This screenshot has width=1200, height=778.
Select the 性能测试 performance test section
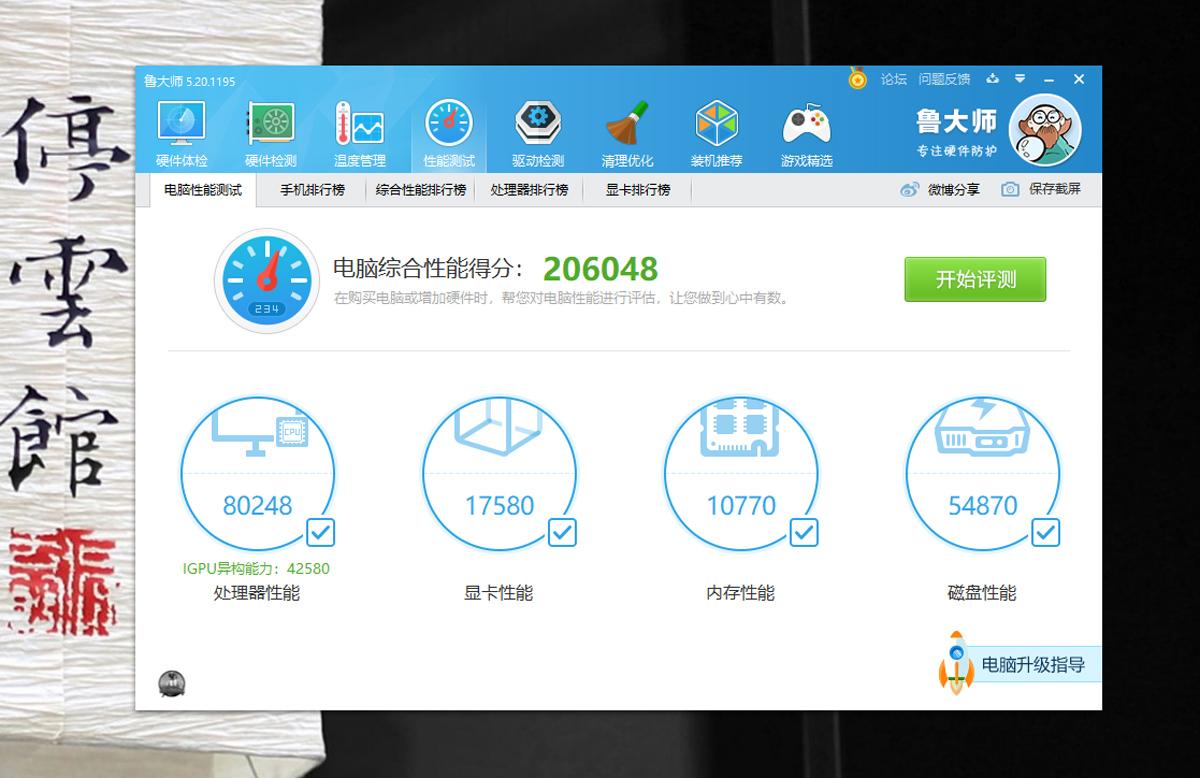(449, 134)
